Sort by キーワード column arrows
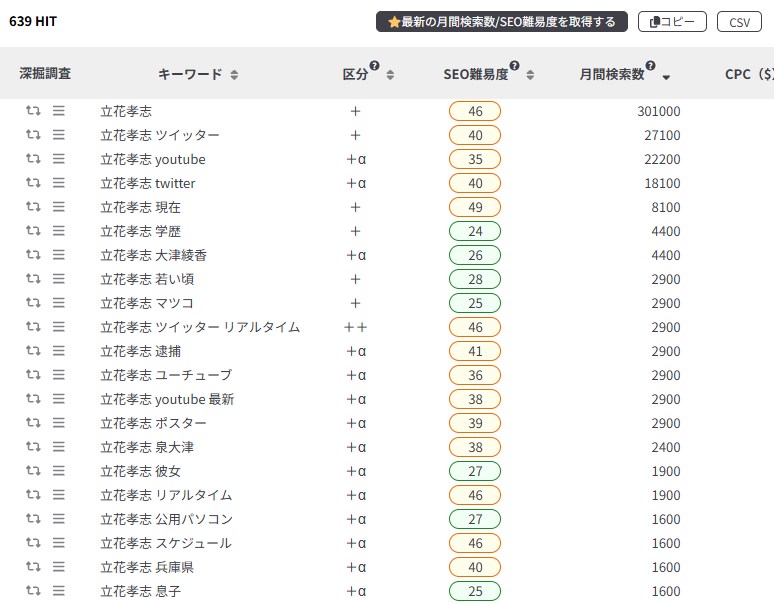The height and width of the screenshot is (604, 774). click(234, 75)
